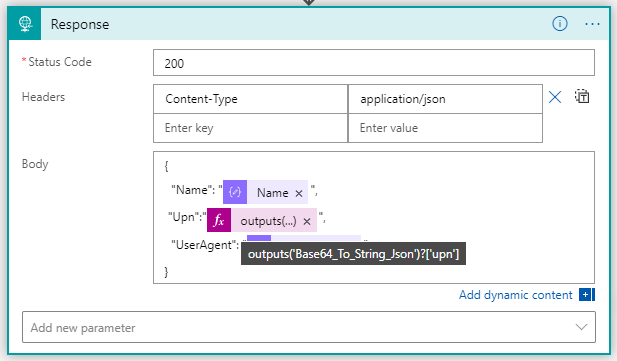The width and height of the screenshot is (617, 361).
Task: Click the Add dynamic content link
Action: coord(515,295)
